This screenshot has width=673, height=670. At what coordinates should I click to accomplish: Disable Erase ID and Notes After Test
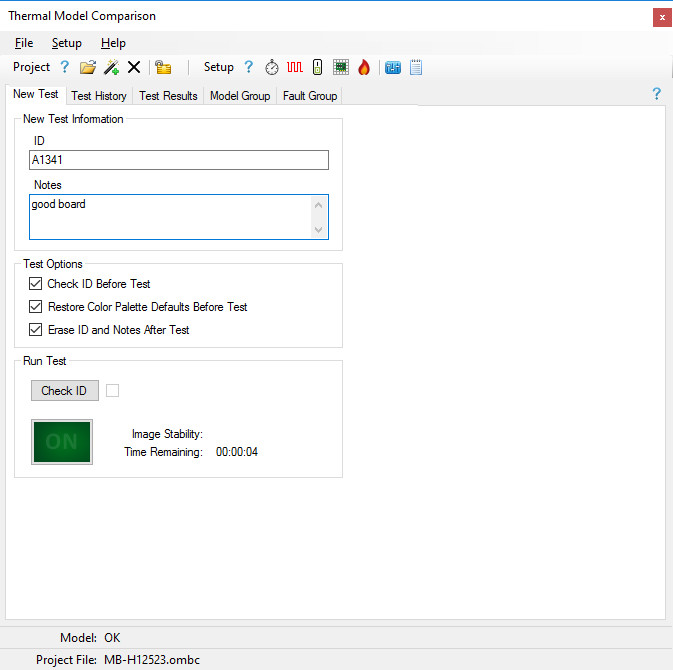37,330
